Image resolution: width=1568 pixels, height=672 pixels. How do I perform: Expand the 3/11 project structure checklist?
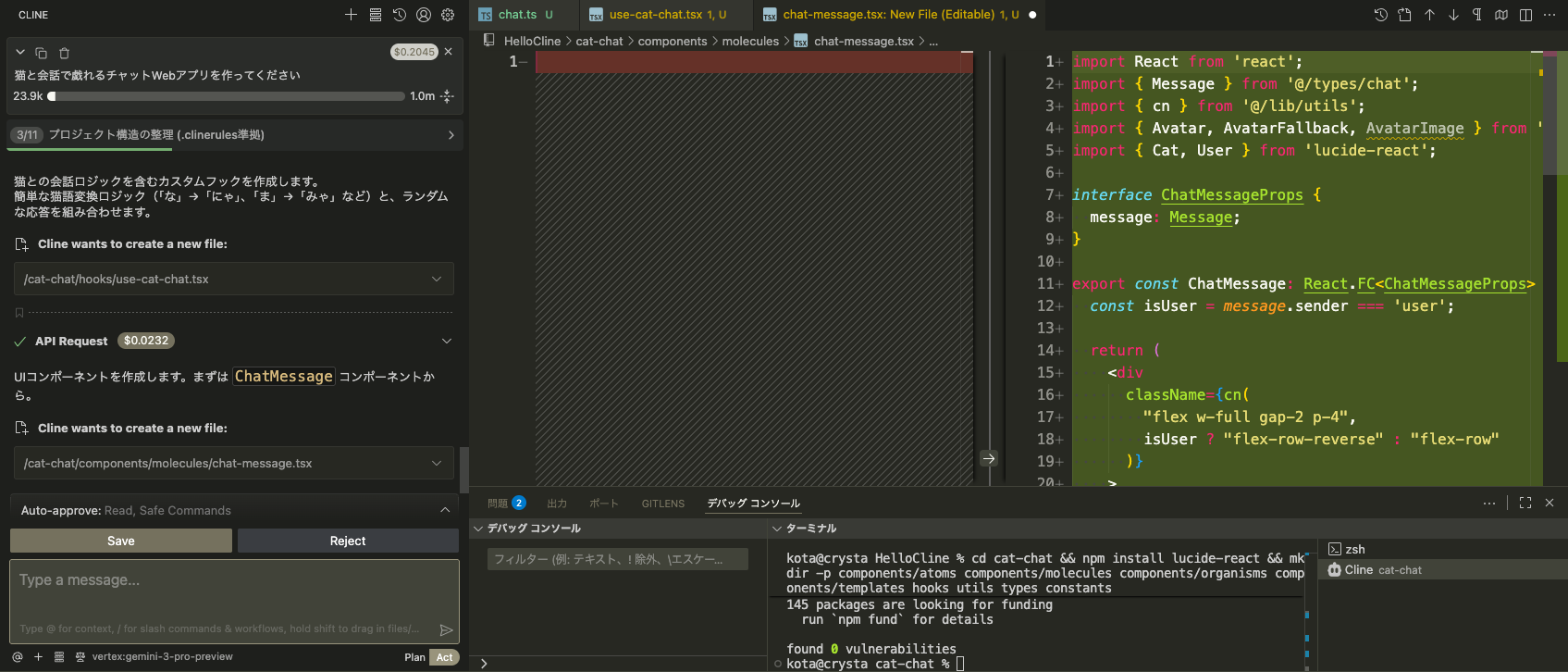point(451,135)
